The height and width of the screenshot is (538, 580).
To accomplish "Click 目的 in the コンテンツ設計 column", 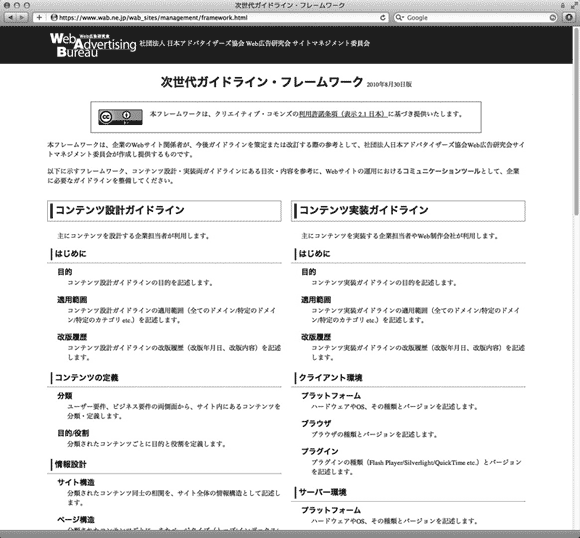I will [65, 272].
